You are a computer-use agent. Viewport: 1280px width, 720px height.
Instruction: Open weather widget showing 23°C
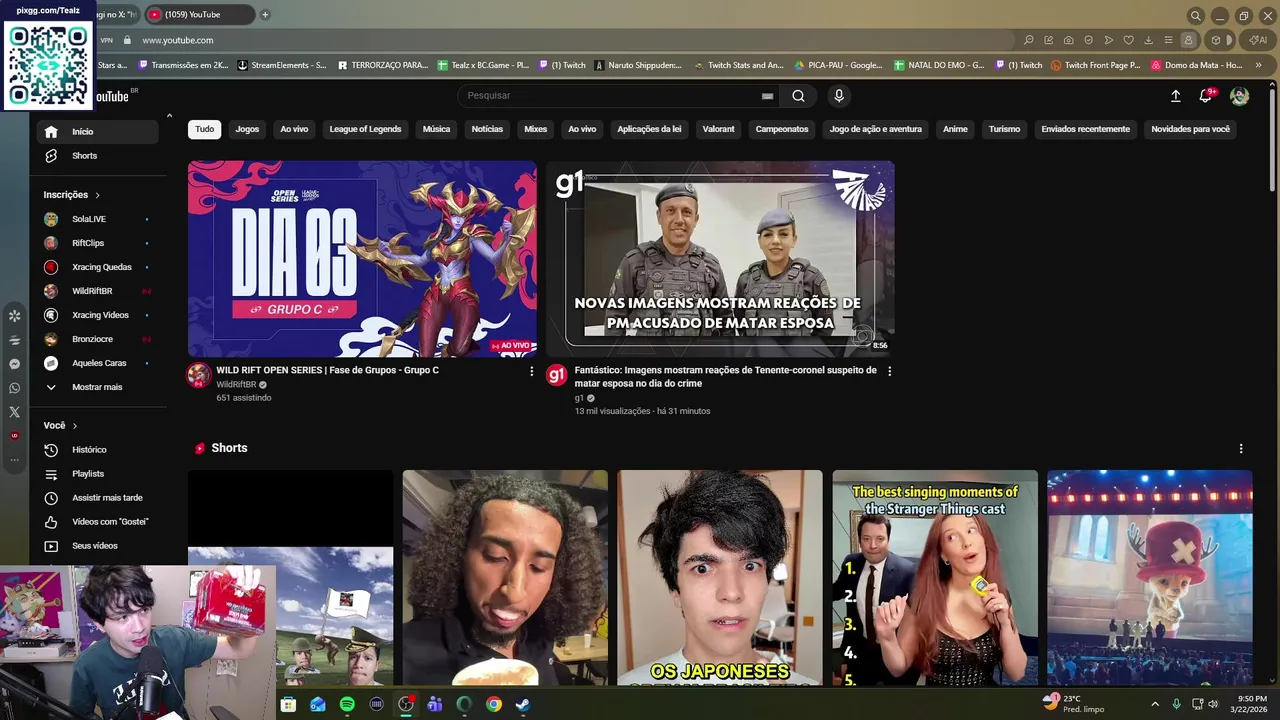click(x=1073, y=704)
